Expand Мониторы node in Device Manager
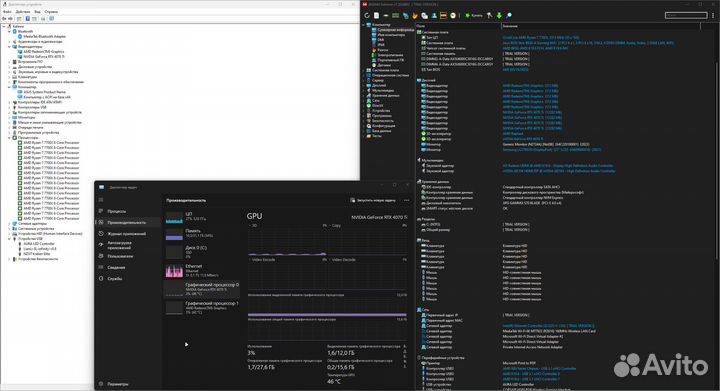The height and width of the screenshot is (391, 720). tap(9, 117)
